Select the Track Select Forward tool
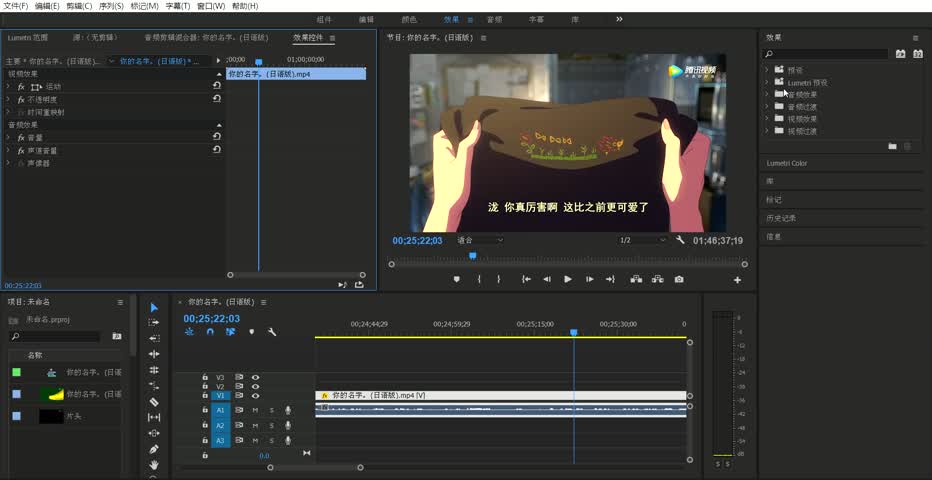Viewport: 932px width, 480px height. (x=154, y=323)
